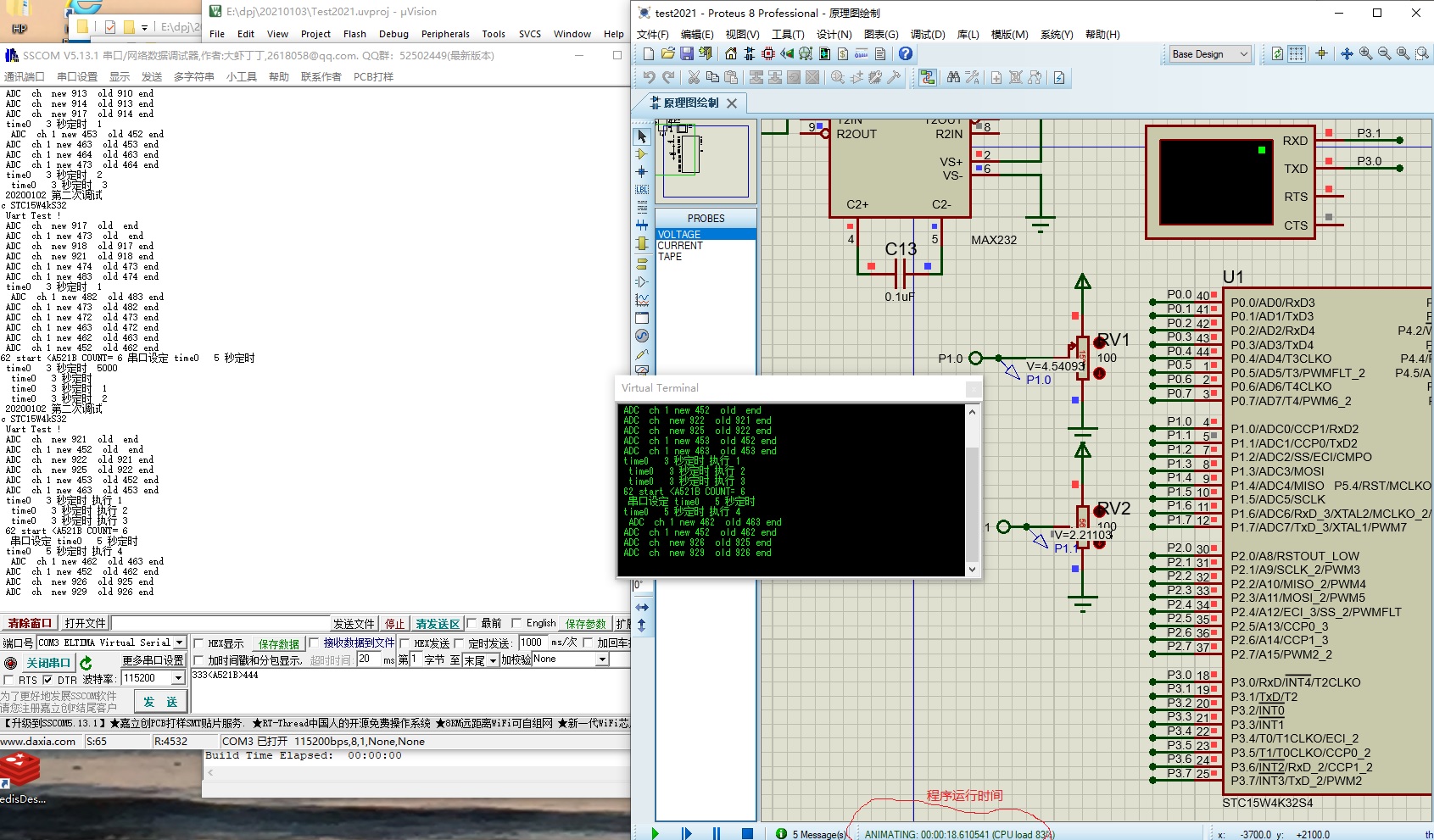Click the timed-send 1000 ms interval field
Screen dimensions: 1434x840
pyautogui.click(x=533, y=643)
